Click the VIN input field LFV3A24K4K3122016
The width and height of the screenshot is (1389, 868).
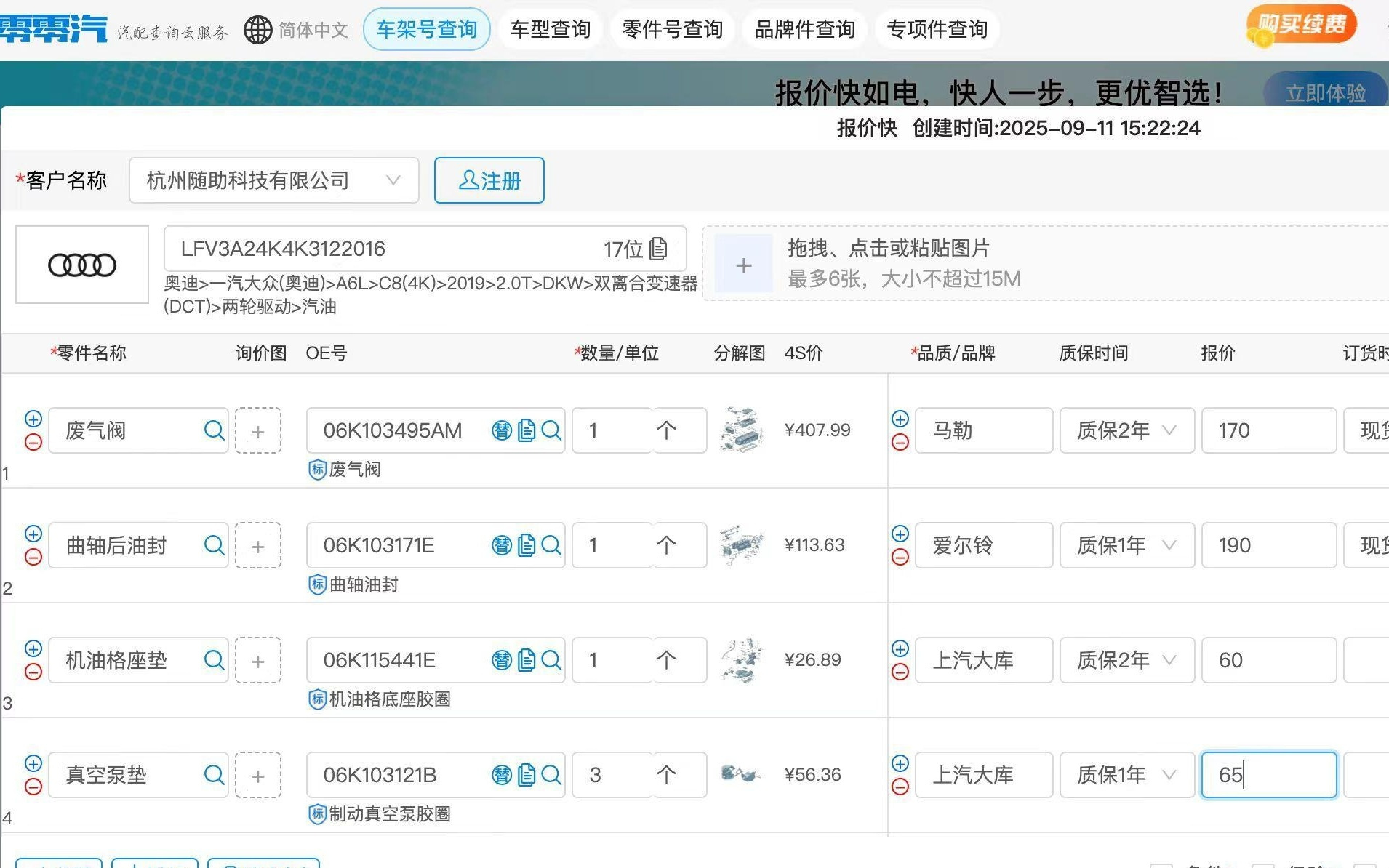point(425,249)
